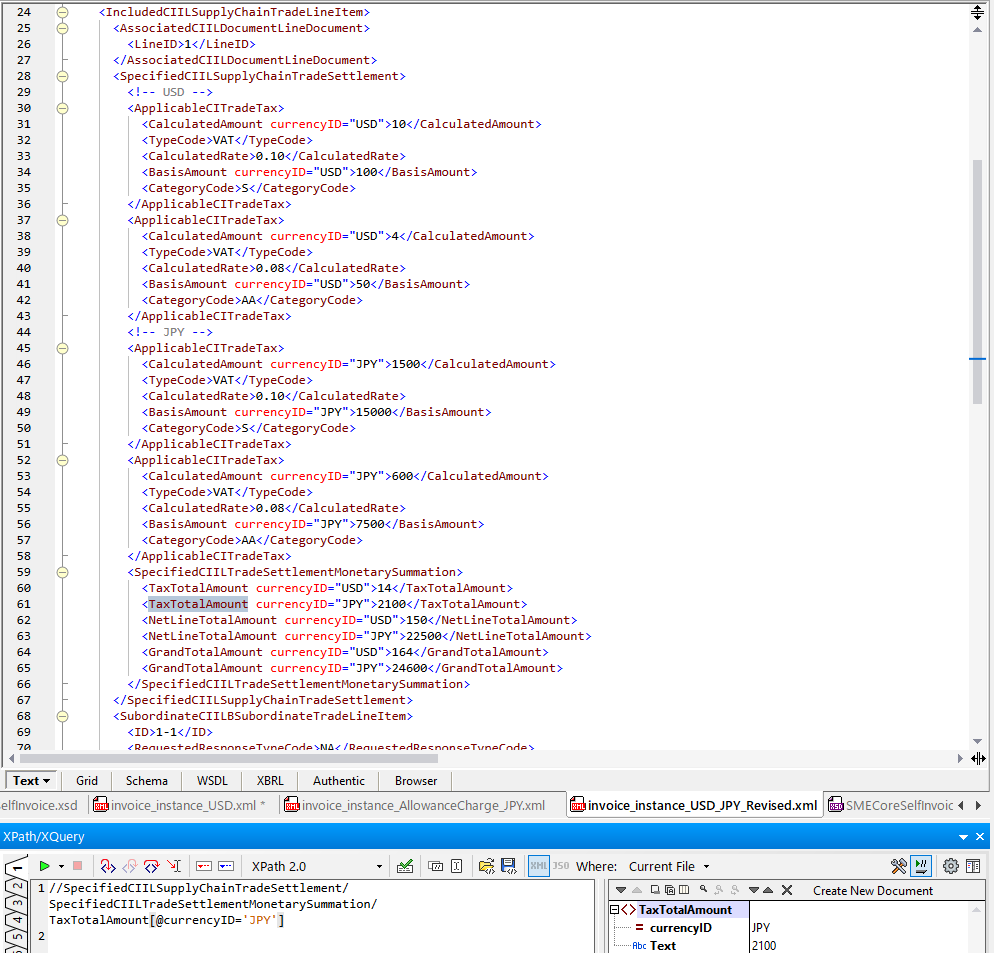This screenshot has width=994, height=953.
Task: Open the Where: Current File dropdown
Action: 669,866
